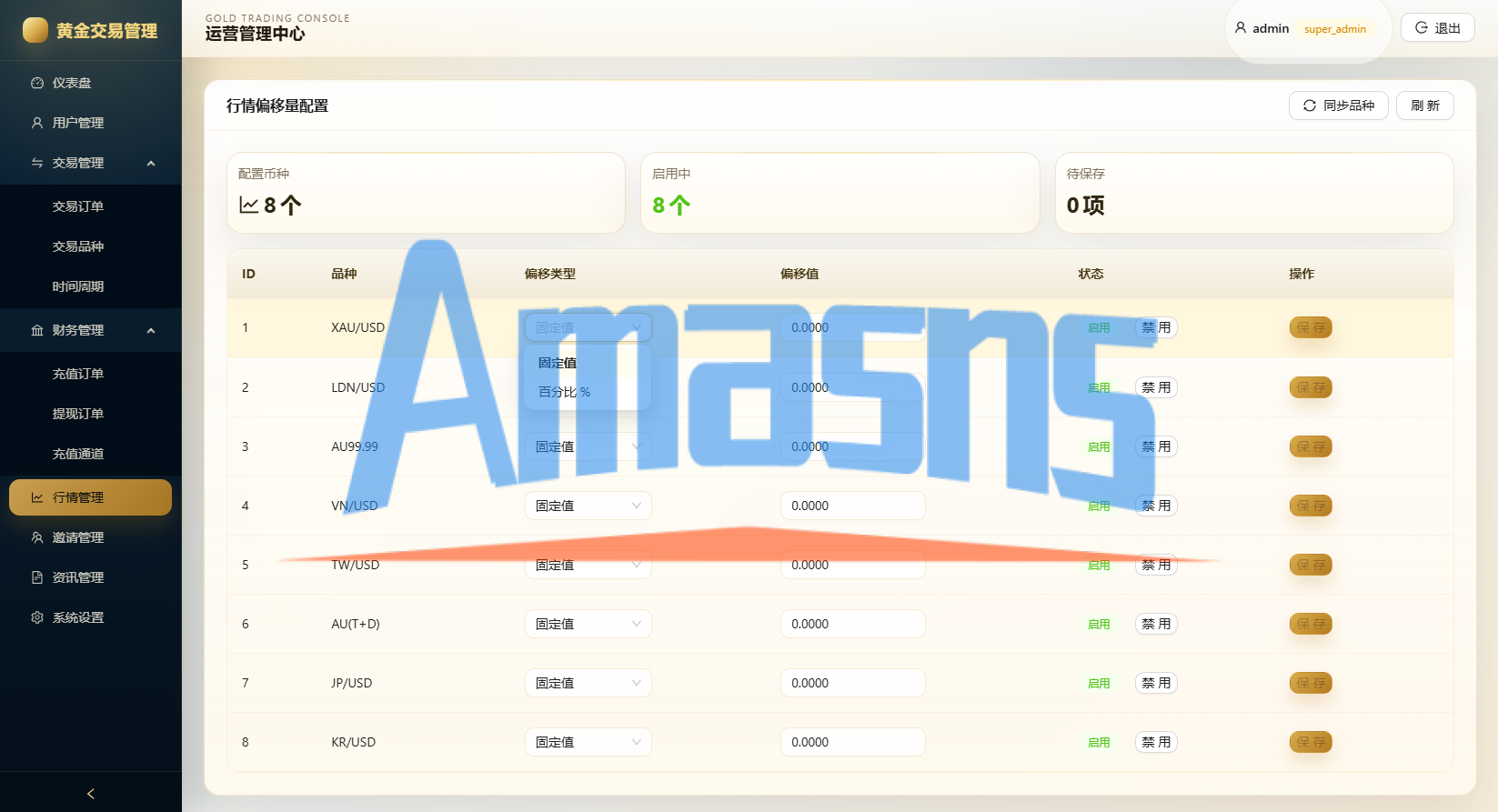Disable VN/USD with 禁用 button
1498x812 pixels.
(x=1156, y=506)
